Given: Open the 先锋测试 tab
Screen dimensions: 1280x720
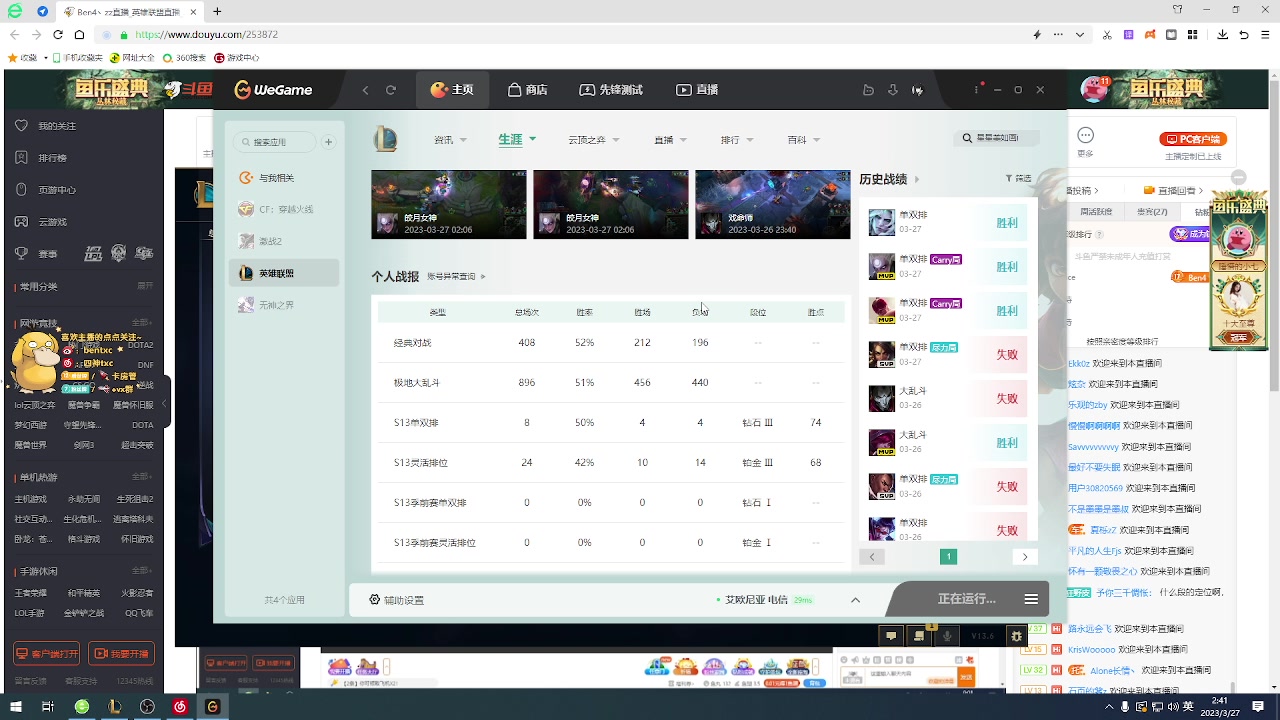Looking at the screenshot, I should (x=611, y=90).
